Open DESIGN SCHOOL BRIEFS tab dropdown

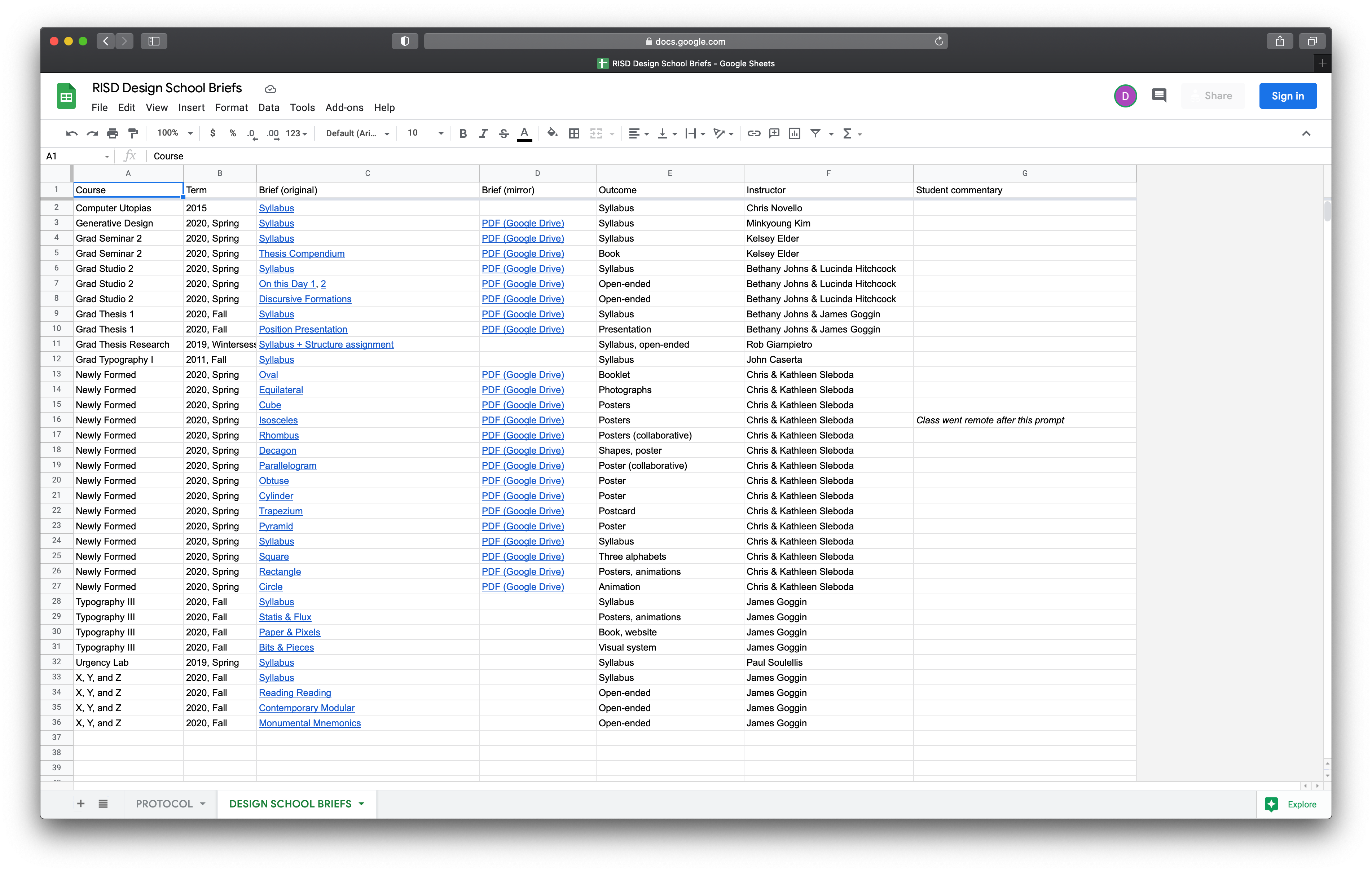coord(361,804)
